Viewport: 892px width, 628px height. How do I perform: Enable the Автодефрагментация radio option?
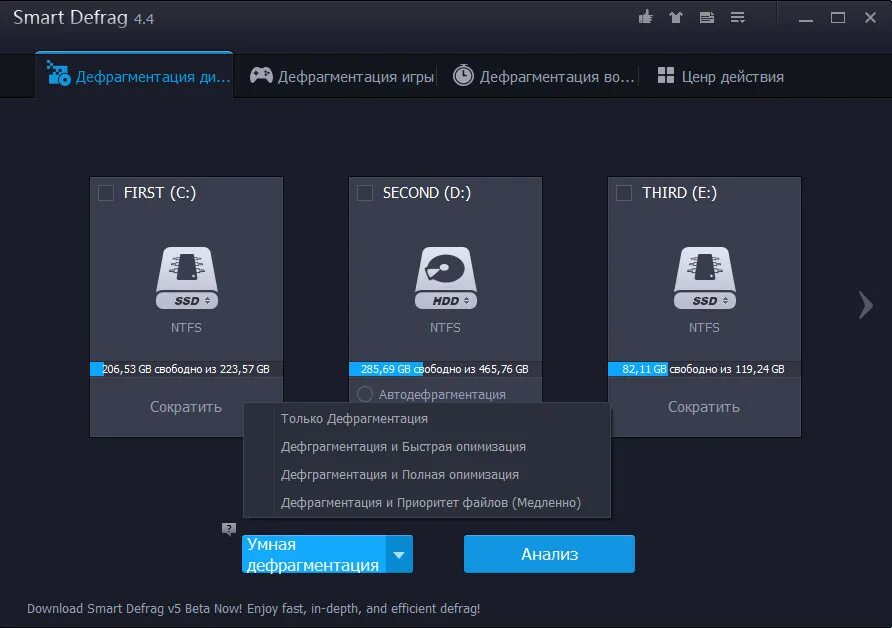pyautogui.click(x=365, y=394)
